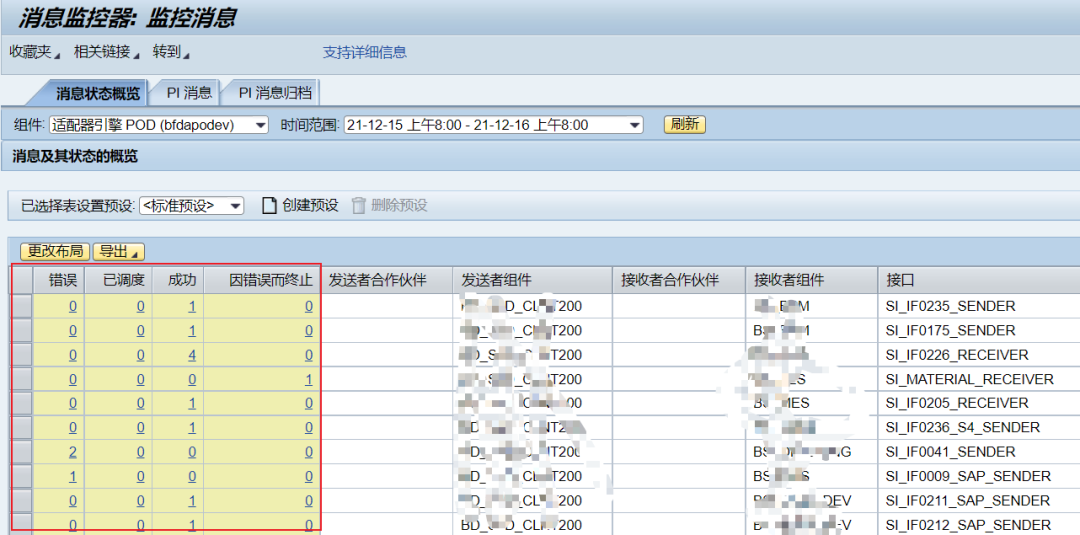Open success count 1 for SI_IF0236_S4_SENDER
This screenshot has width=1080, height=535.
click(x=192, y=428)
